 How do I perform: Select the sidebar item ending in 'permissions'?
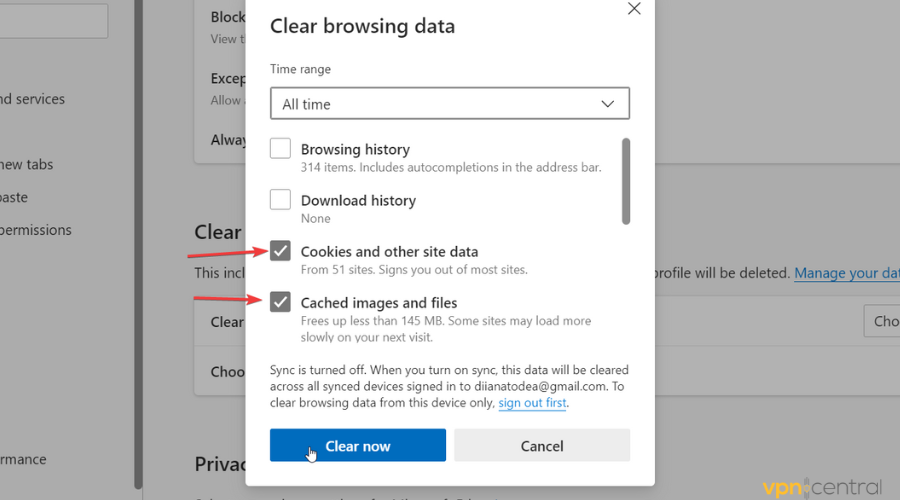pyautogui.click(x=36, y=230)
